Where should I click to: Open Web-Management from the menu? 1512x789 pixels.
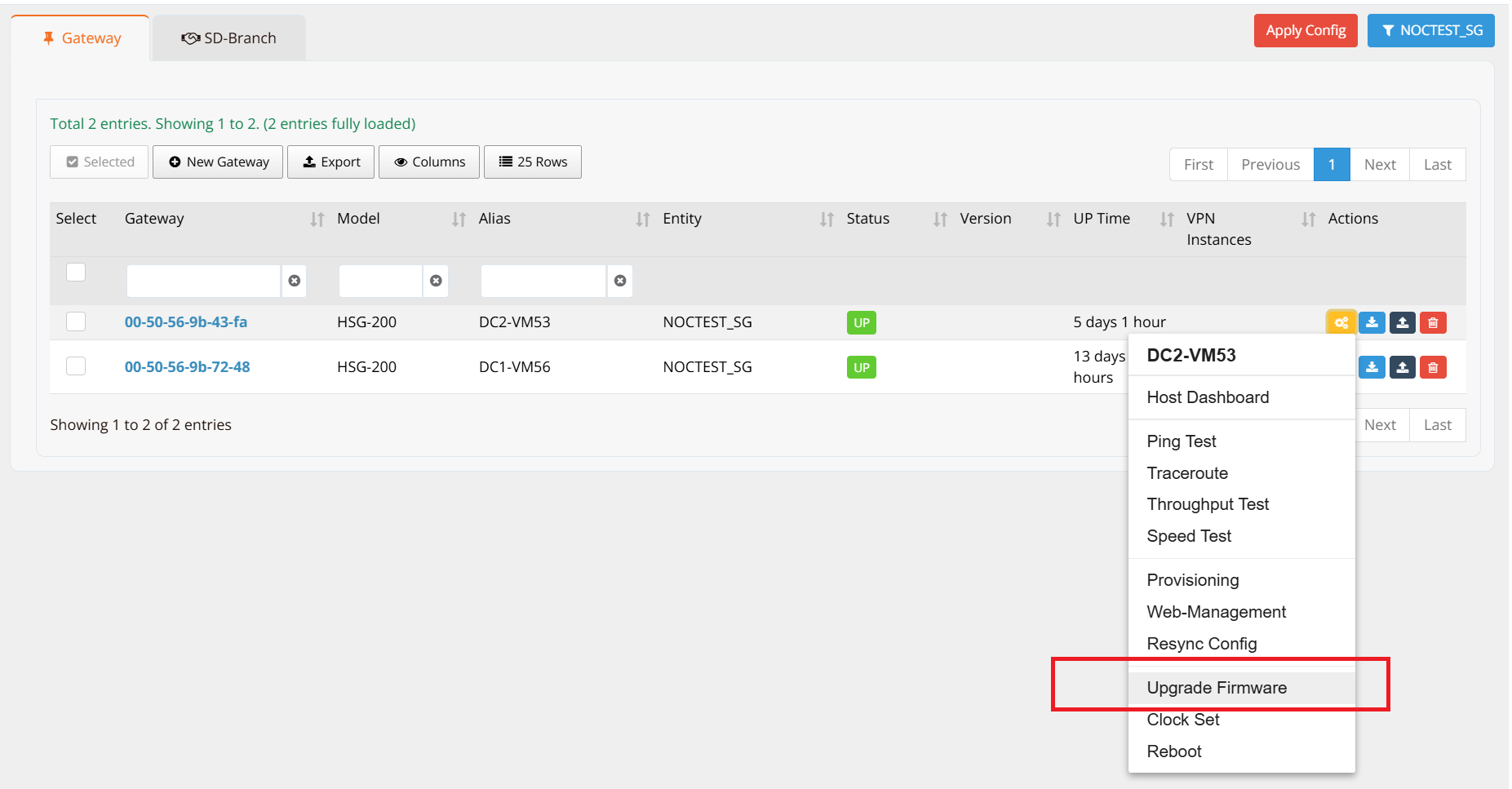pos(1241,612)
